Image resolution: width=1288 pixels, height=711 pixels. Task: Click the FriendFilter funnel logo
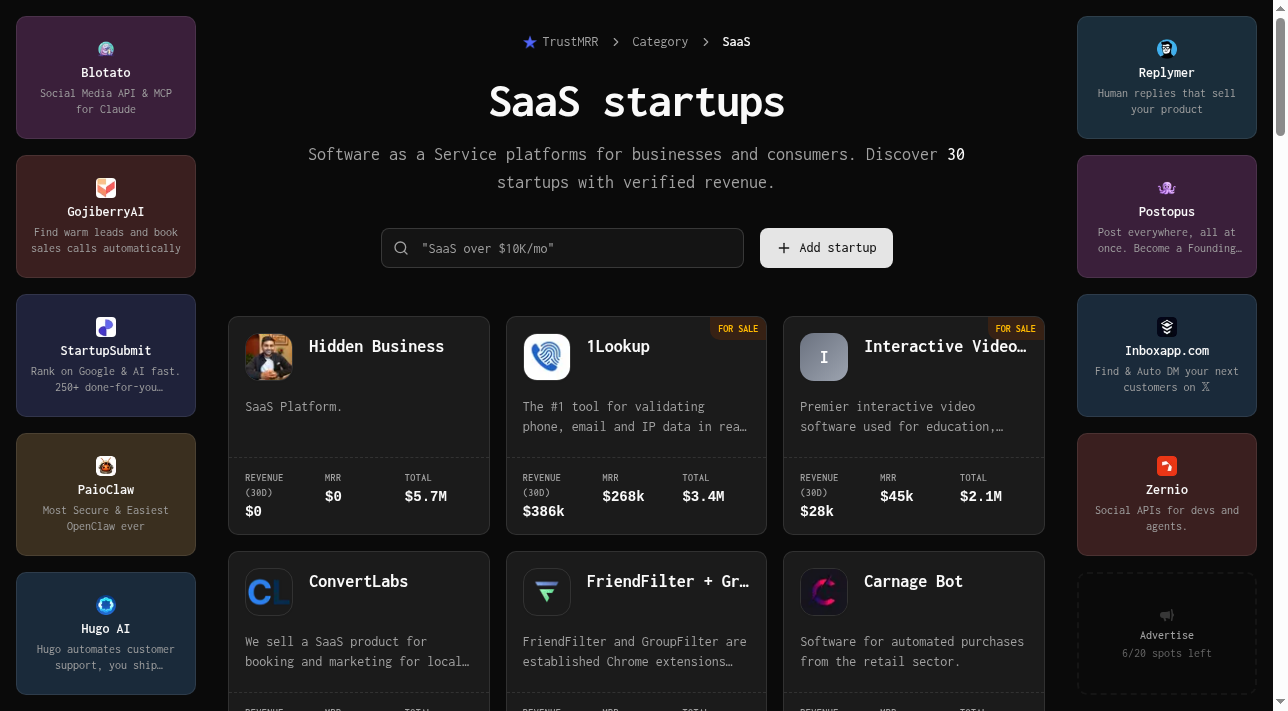[547, 592]
